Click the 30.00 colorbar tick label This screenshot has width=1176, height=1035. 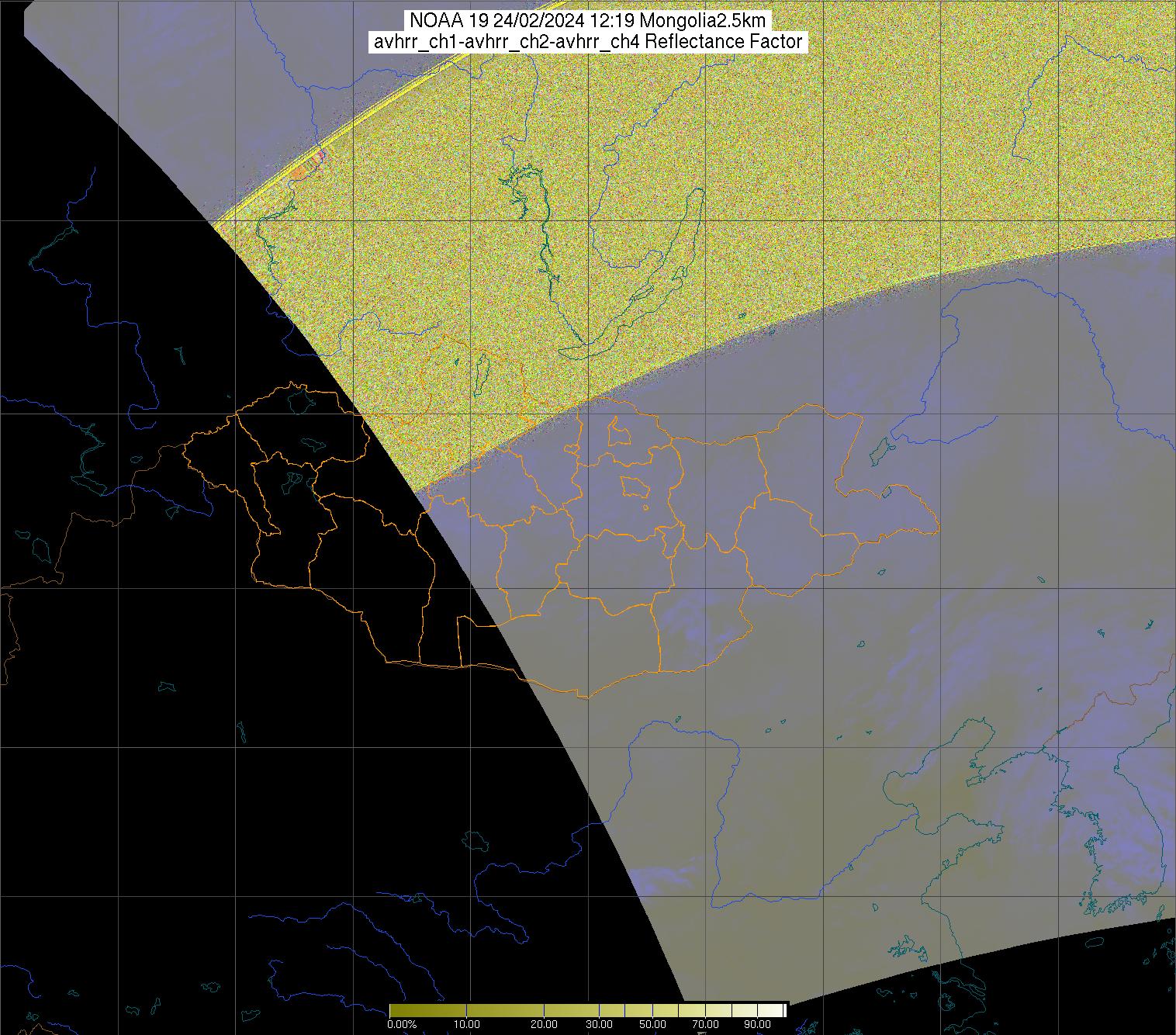click(598, 1024)
